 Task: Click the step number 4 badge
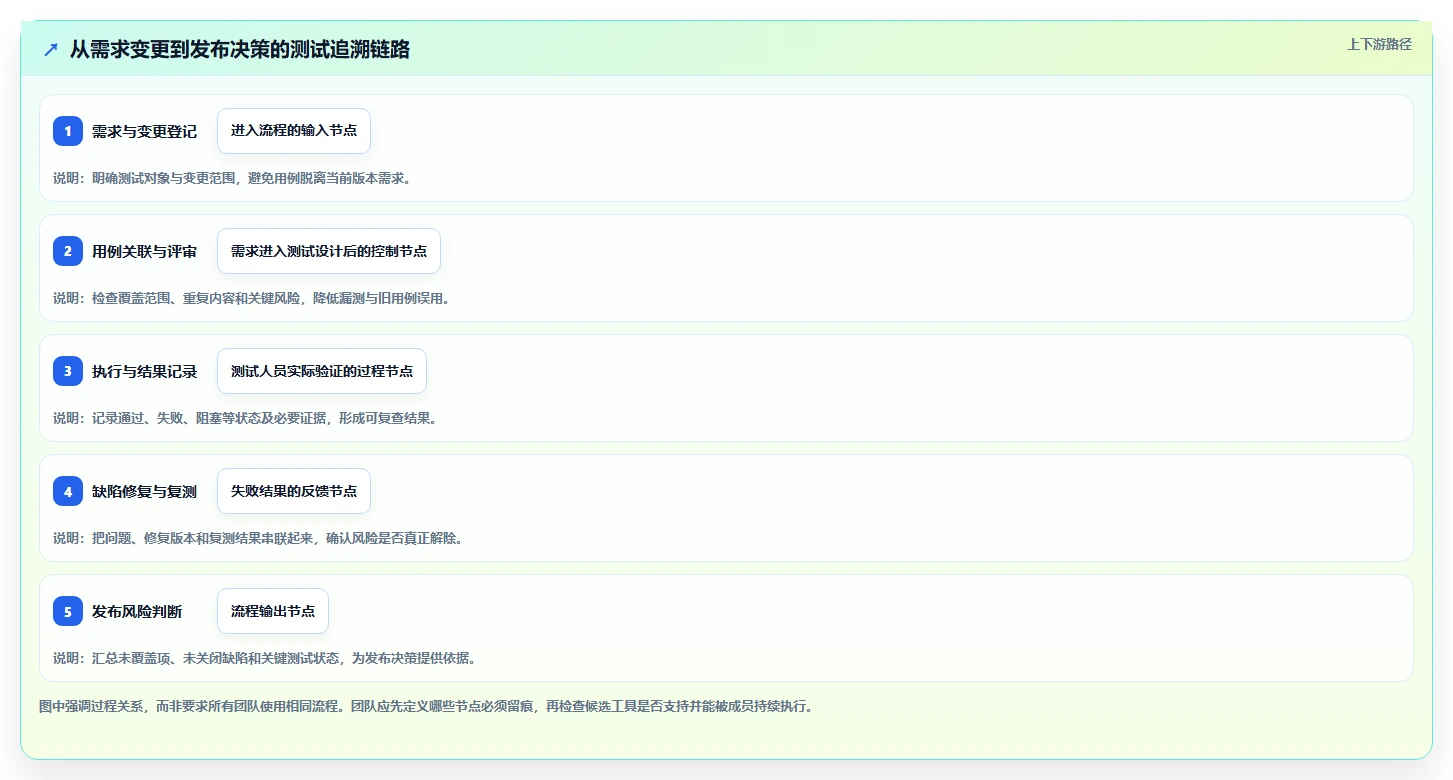click(x=68, y=491)
